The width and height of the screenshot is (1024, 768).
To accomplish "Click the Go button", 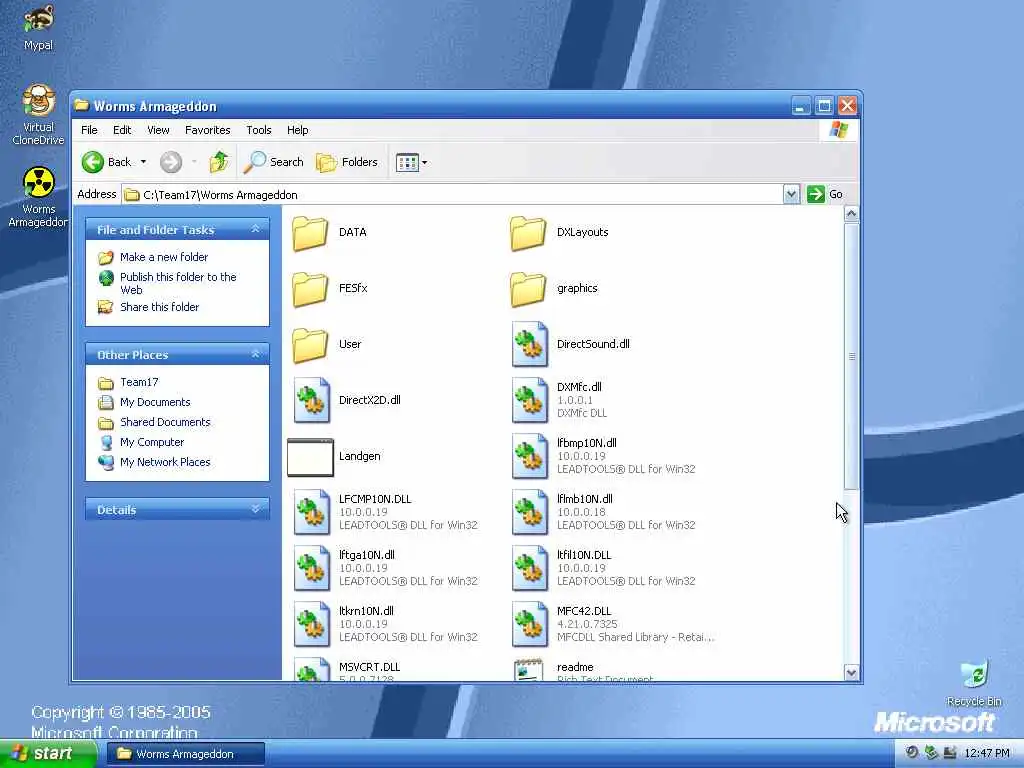I will [x=825, y=194].
